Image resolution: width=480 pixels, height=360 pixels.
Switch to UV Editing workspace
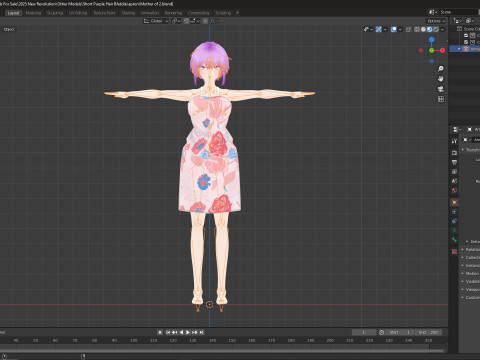tap(78, 13)
